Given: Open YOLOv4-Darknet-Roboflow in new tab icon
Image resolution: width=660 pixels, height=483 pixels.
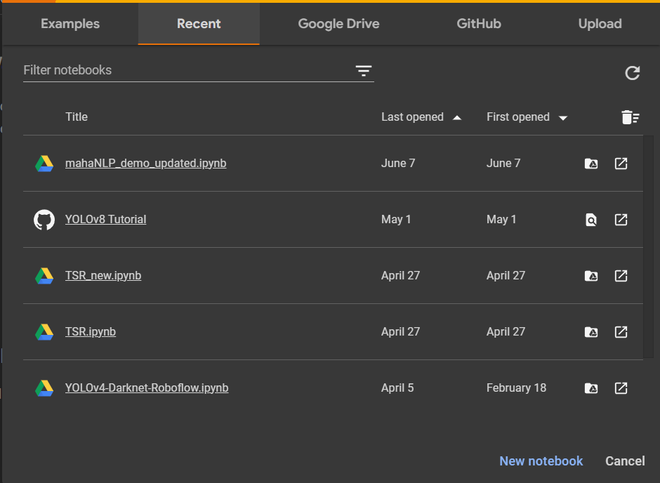Looking at the screenshot, I should [x=621, y=388].
